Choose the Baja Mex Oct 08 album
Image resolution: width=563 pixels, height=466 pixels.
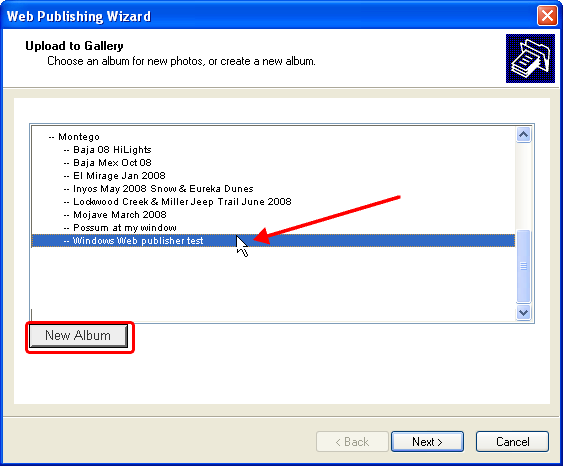click(x=112, y=163)
